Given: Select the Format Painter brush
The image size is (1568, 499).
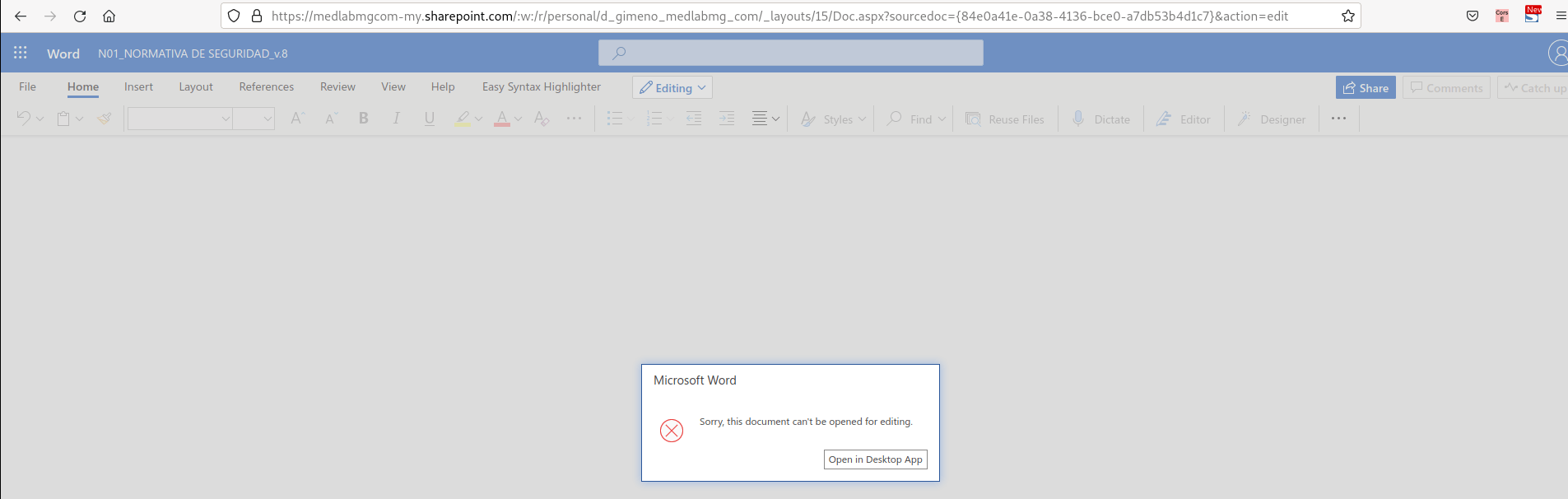Looking at the screenshot, I should coord(104,119).
